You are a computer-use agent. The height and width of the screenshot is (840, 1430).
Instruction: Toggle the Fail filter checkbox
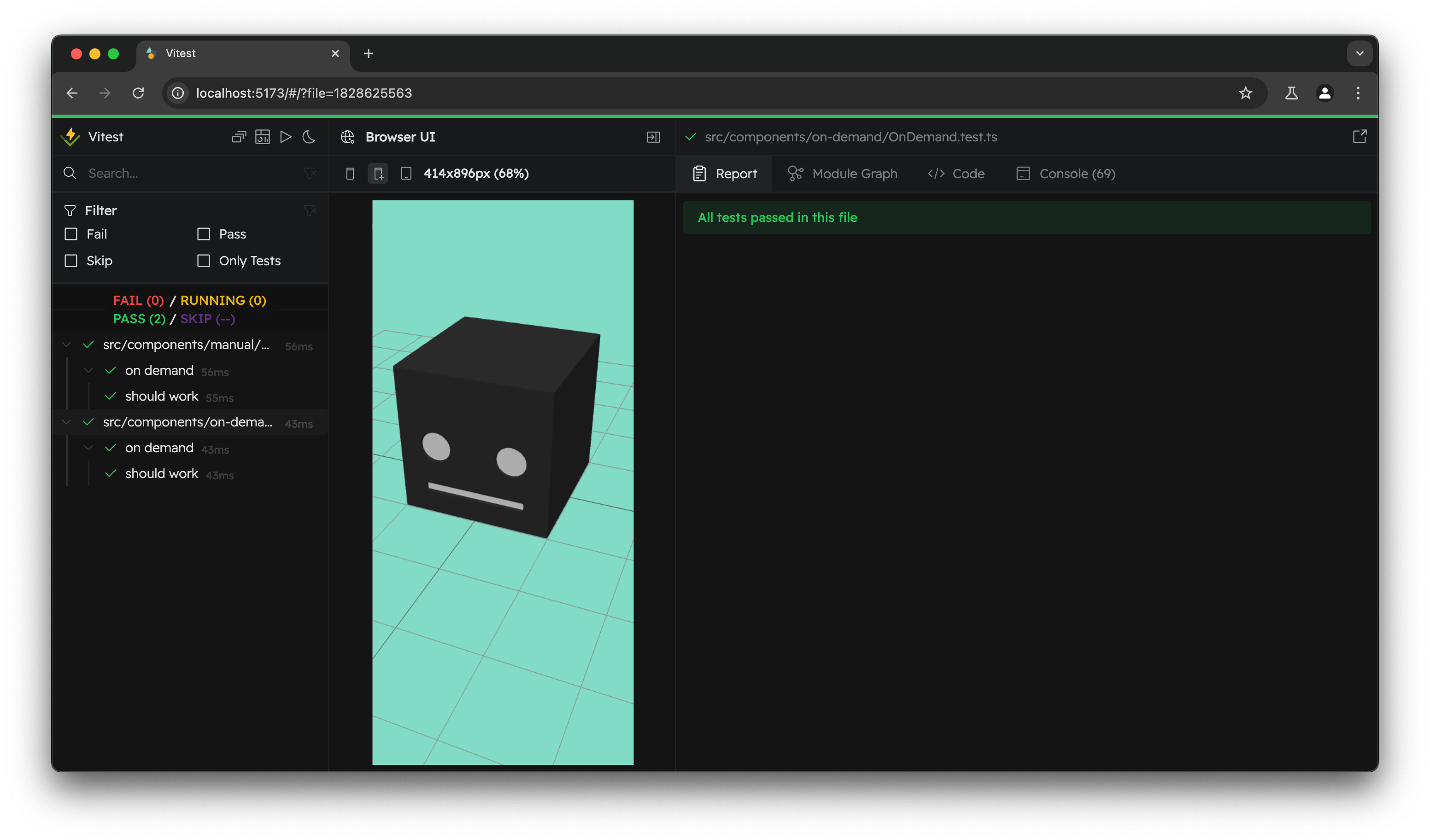coord(71,233)
